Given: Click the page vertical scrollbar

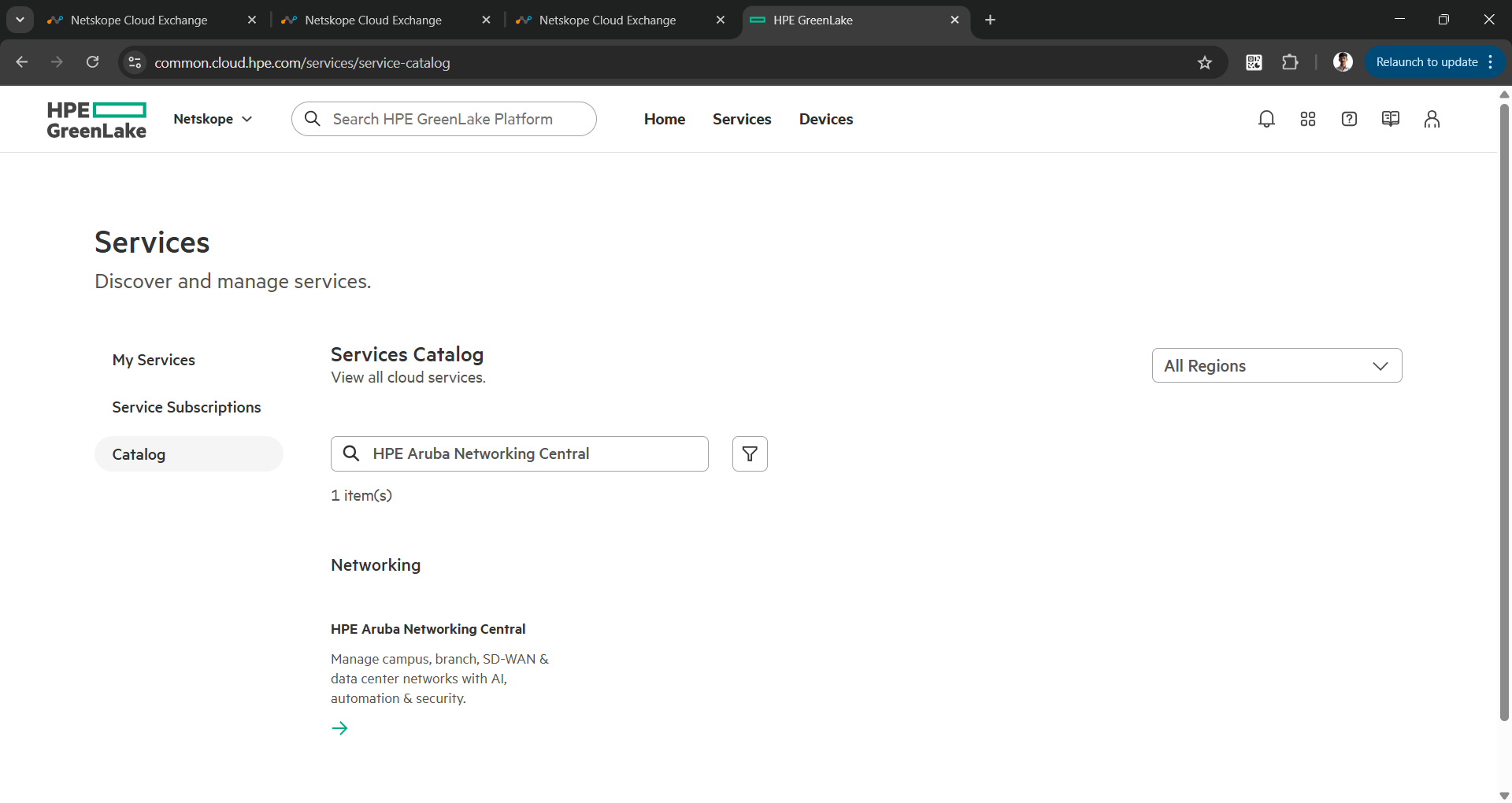Looking at the screenshot, I should (1504, 412).
